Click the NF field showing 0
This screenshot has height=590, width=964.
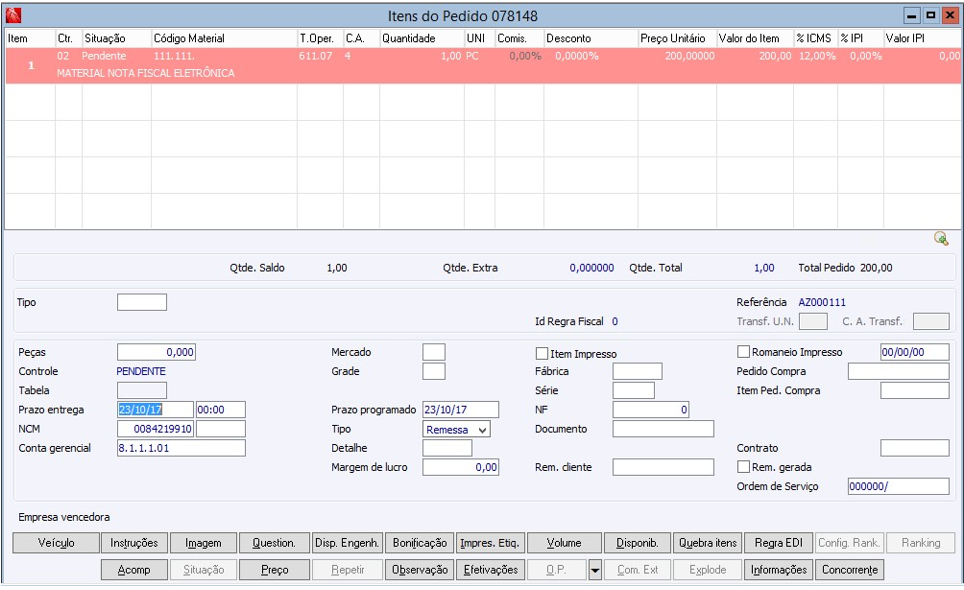coord(651,409)
